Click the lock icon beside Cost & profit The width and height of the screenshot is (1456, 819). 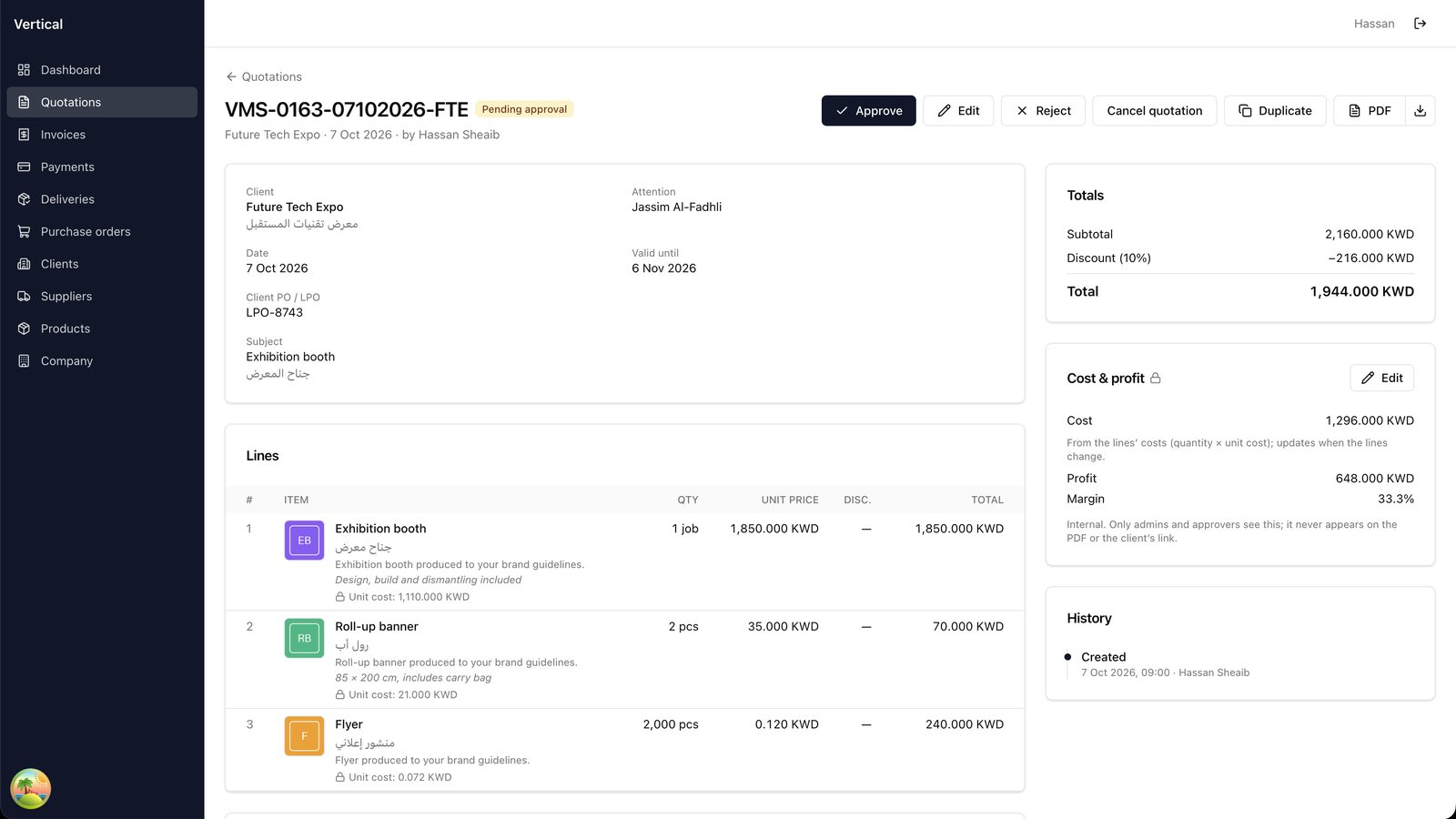point(1156,378)
